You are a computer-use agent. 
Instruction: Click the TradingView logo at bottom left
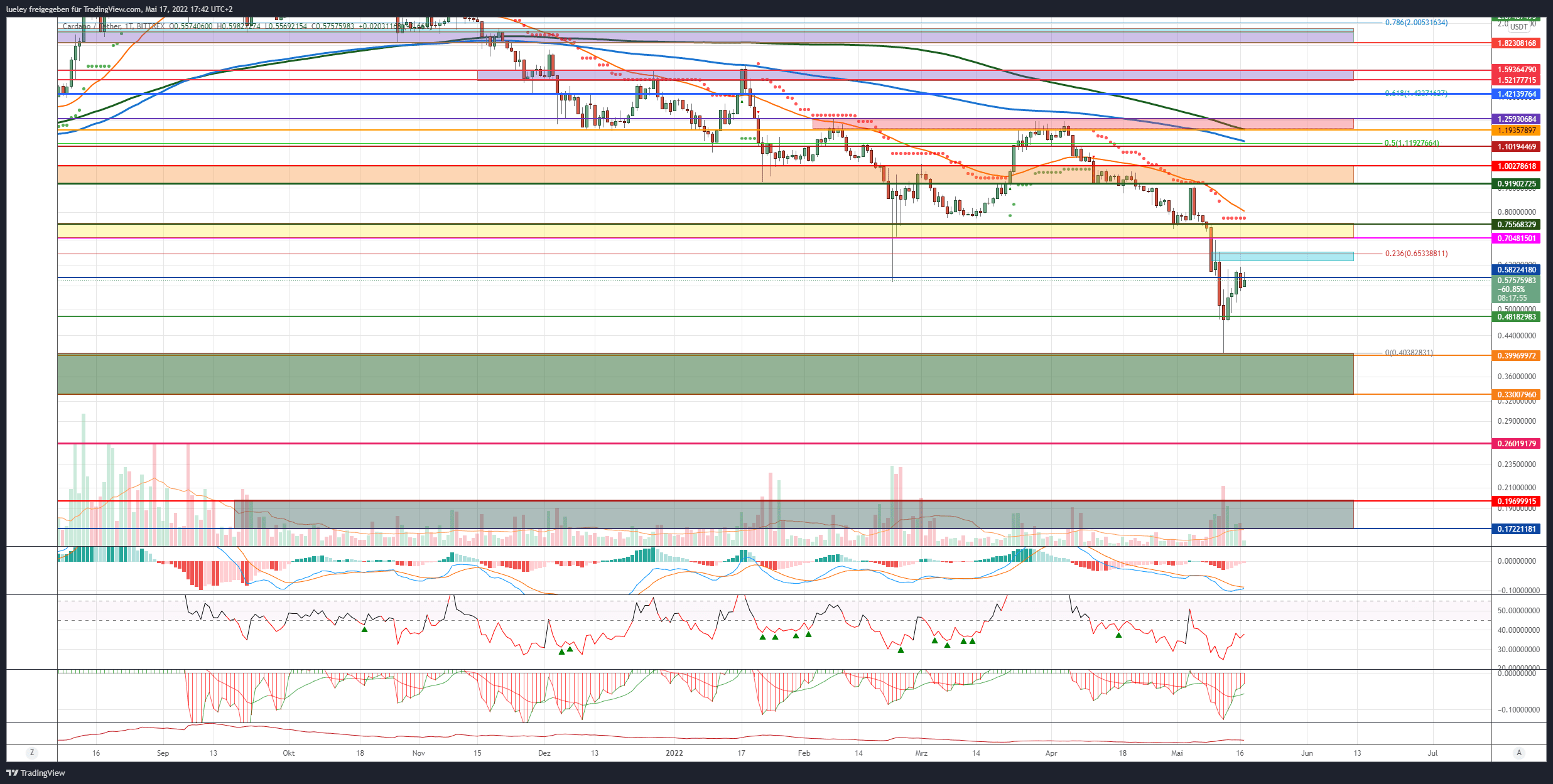tap(36, 773)
